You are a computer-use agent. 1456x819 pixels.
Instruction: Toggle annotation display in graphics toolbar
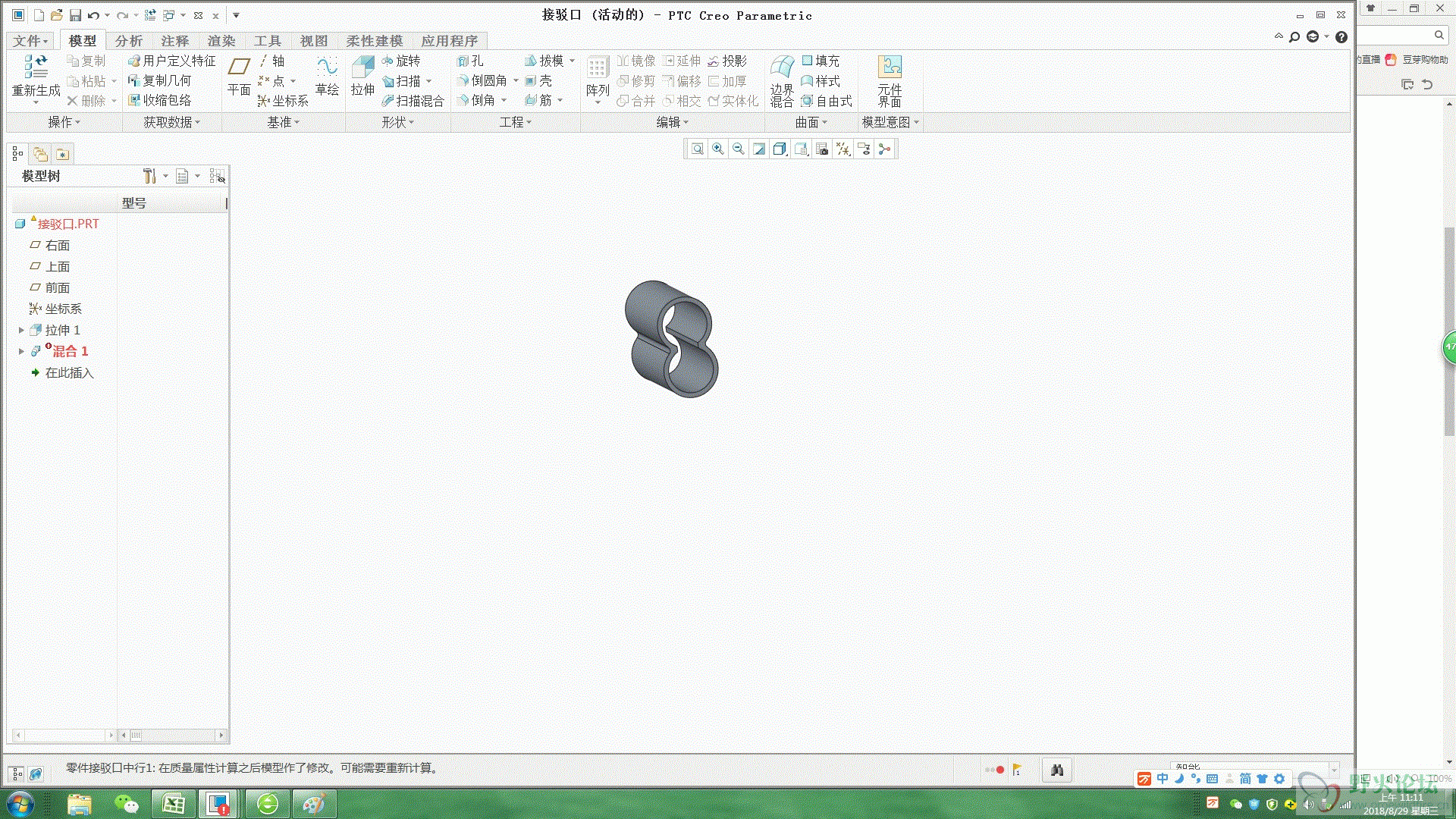coord(864,149)
